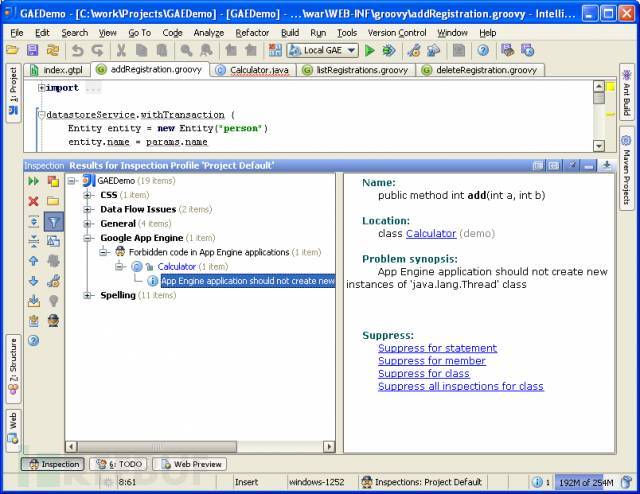
Task: Click the Save All toolbar icon
Action: click(x=32, y=50)
